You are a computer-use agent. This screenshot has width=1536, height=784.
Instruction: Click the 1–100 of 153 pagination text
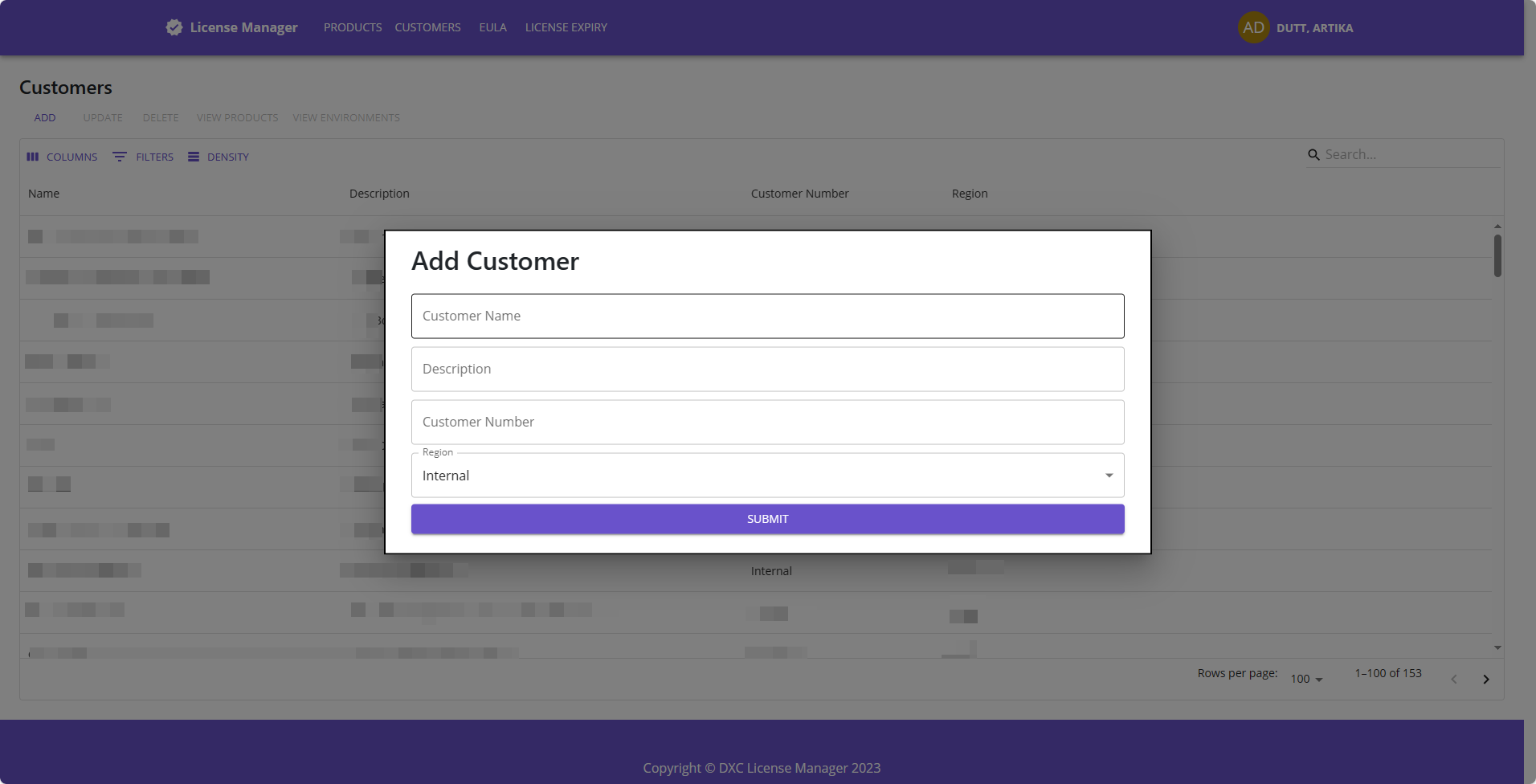click(x=1388, y=673)
